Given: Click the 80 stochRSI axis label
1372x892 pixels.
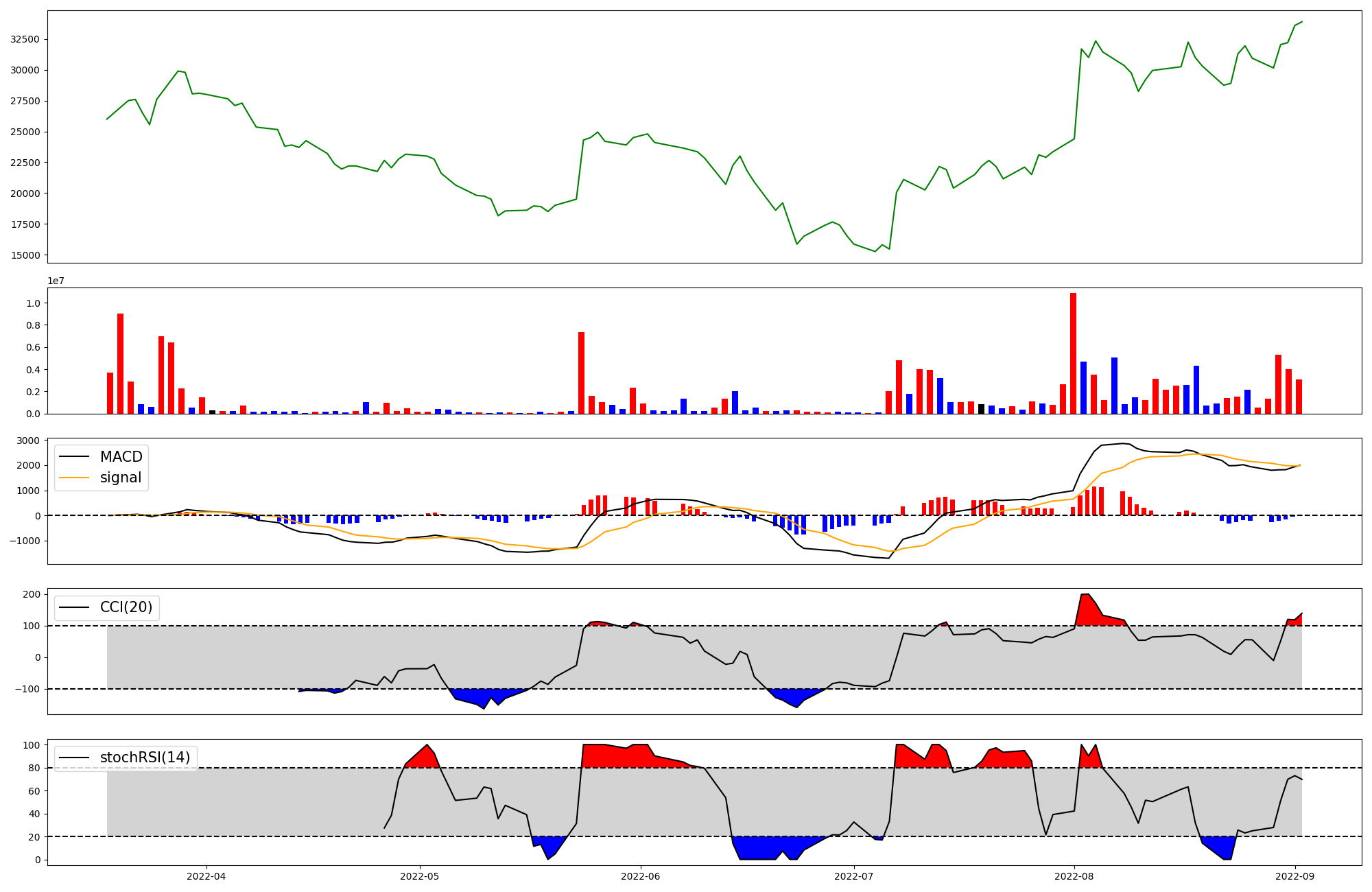Looking at the screenshot, I should point(34,768).
